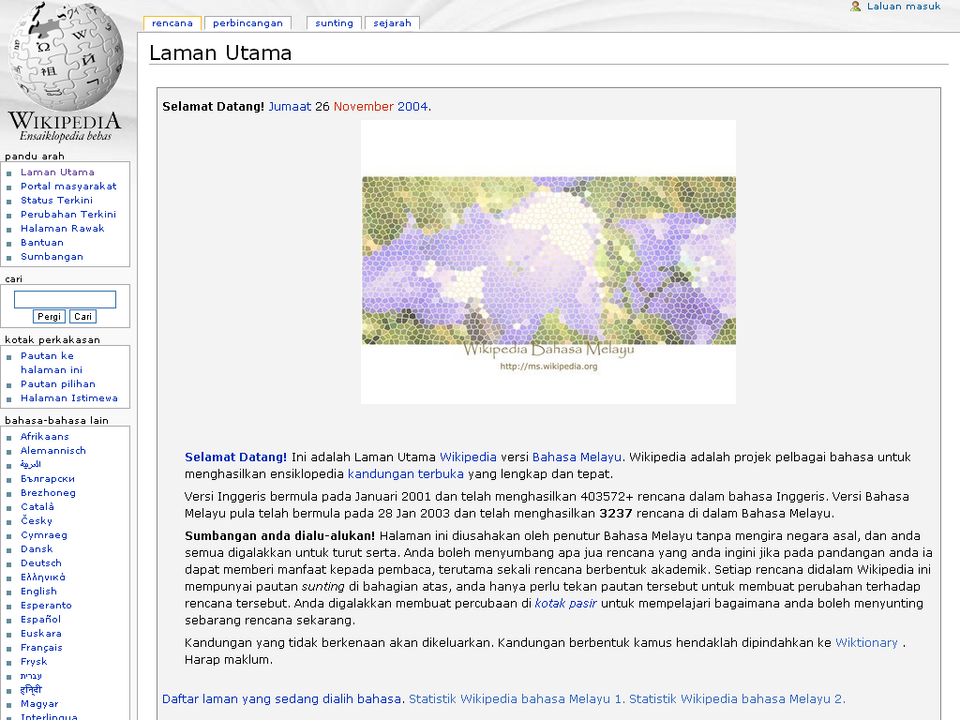Viewport: 960px width, 720px height.
Task: Visit the Wiktionary link
Action: (866, 643)
